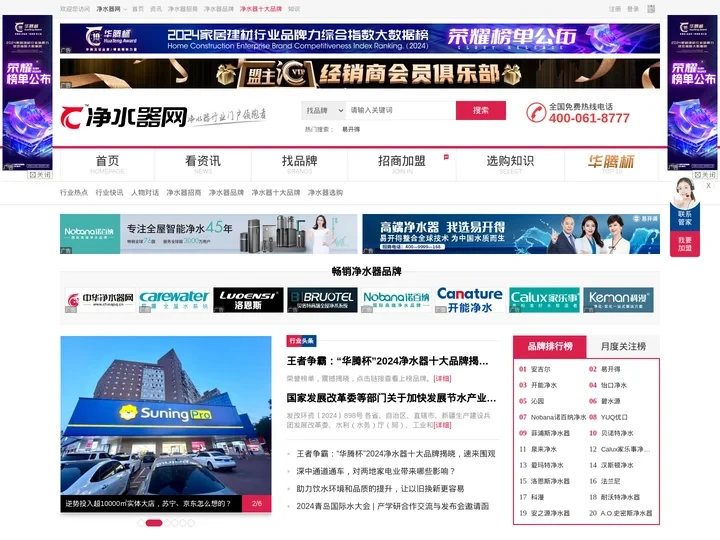720x540 pixels.
Task: Click the 联系管家 floating button
Action: [x=685, y=218]
